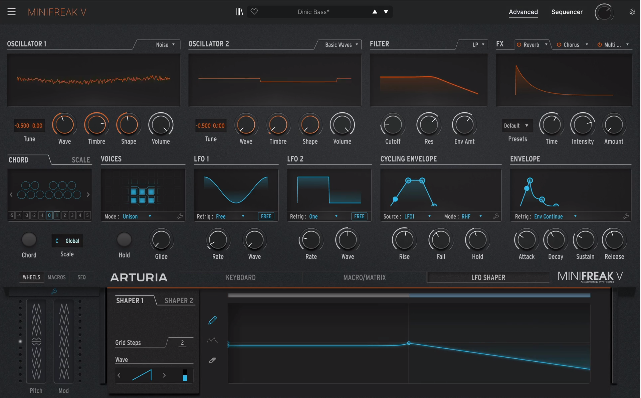The width and height of the screenshot is (641, 398).
Task: Go to next shaper wave shape
Action: pos(164,375)
